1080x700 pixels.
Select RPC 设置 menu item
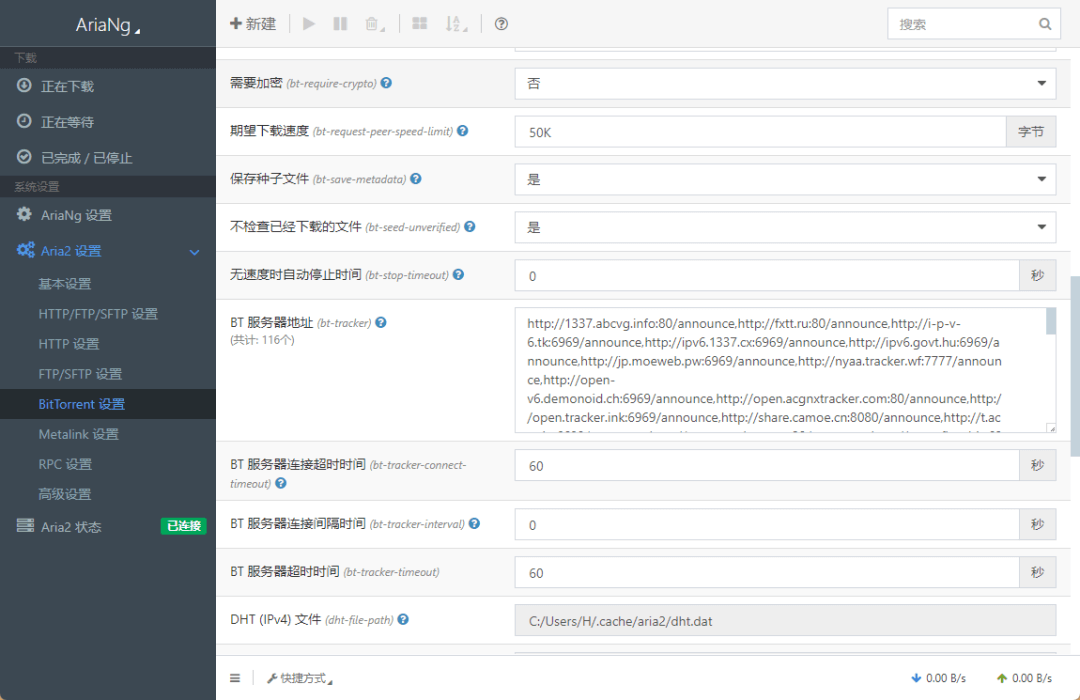(65, 464)
